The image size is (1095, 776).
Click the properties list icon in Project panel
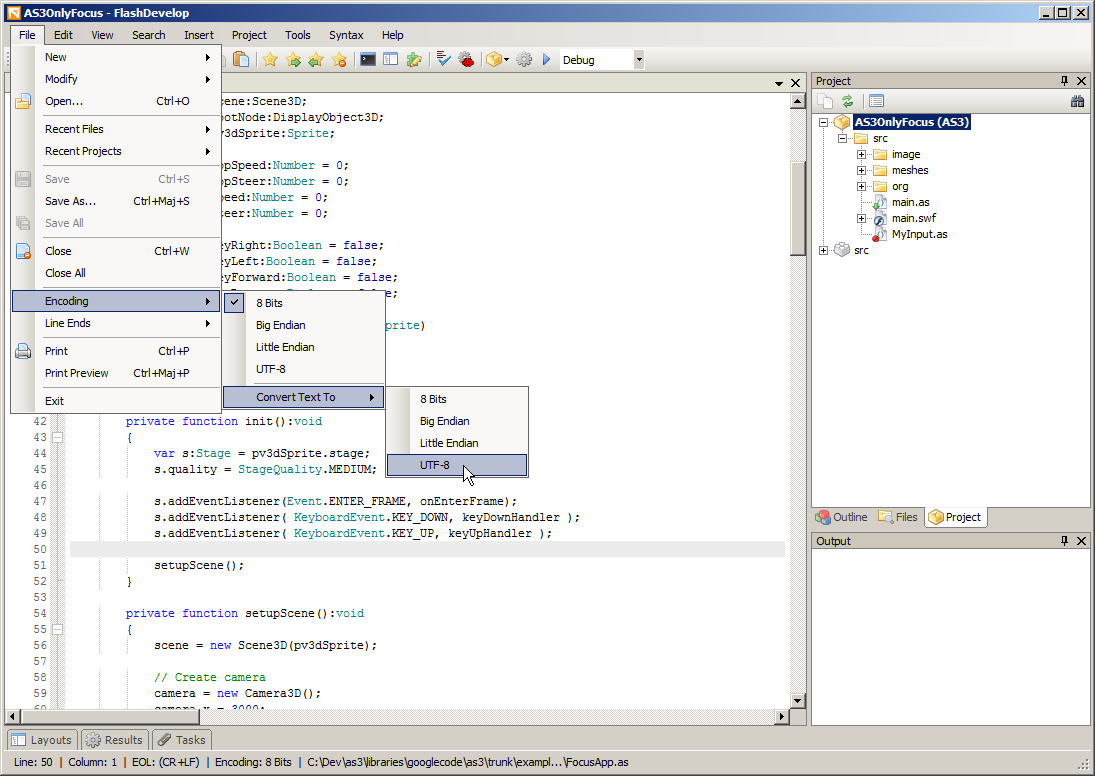(x=876, y=101)
